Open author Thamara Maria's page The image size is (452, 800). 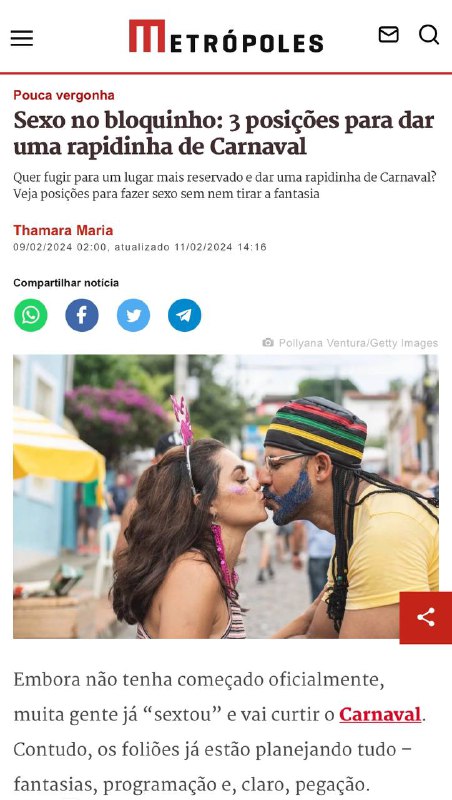[63, 230]
